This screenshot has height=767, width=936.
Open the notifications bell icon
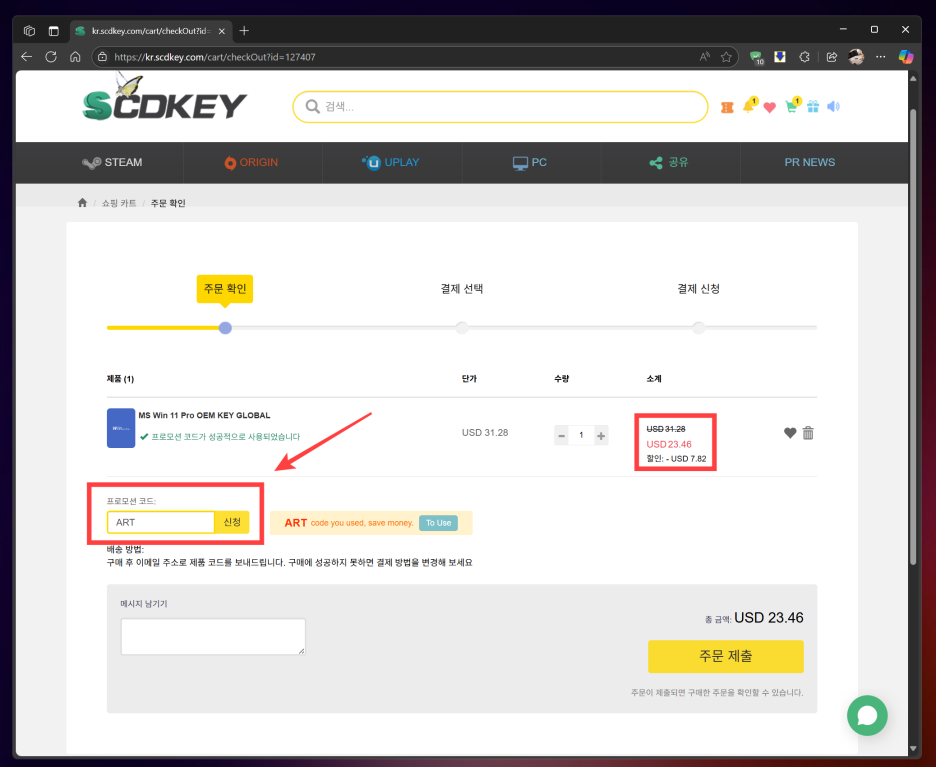coord(749,106)
